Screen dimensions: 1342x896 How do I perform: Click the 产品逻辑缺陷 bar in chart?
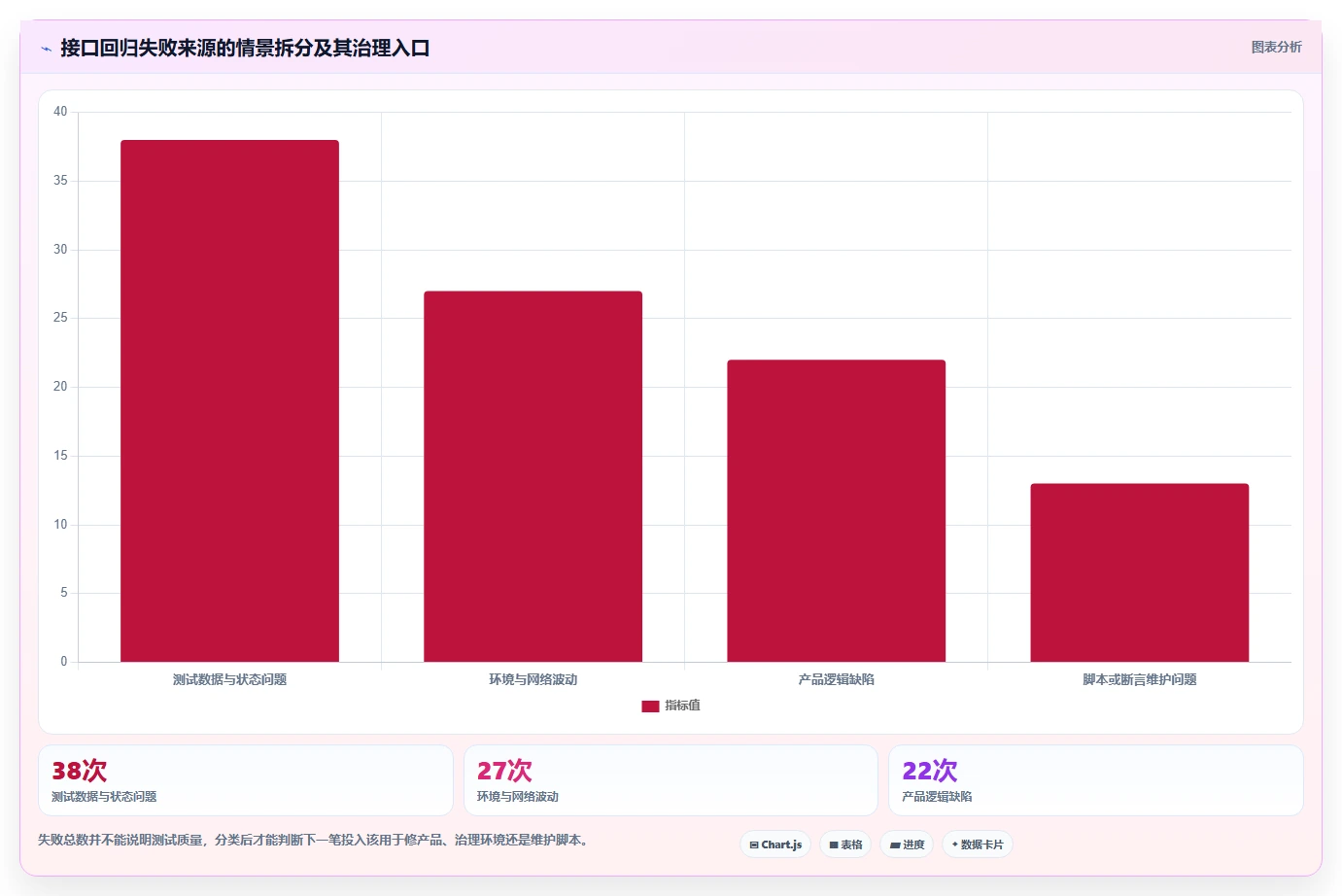pos(836,510)
